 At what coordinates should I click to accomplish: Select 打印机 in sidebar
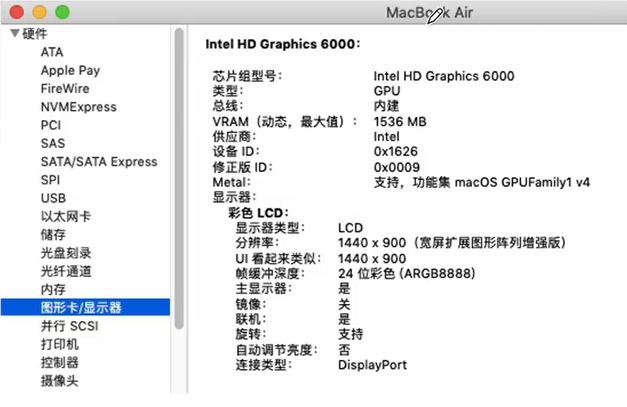coord(60,345)
